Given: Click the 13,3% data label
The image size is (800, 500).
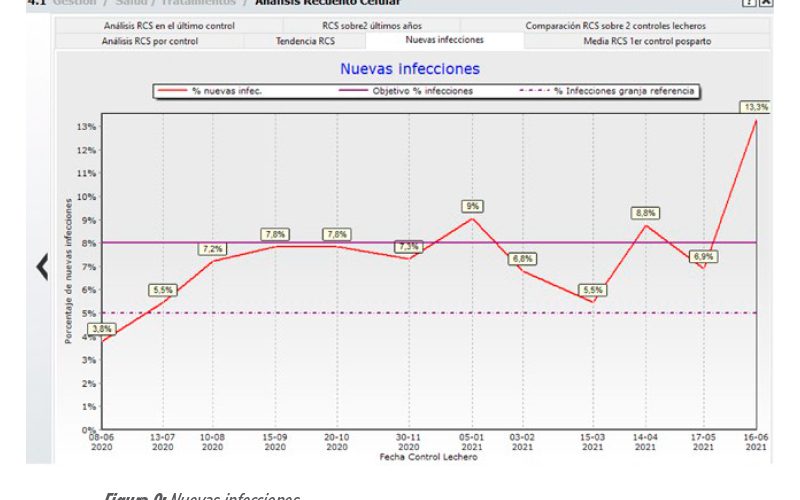Looking at the screenshot, I should tap(756, 107).
